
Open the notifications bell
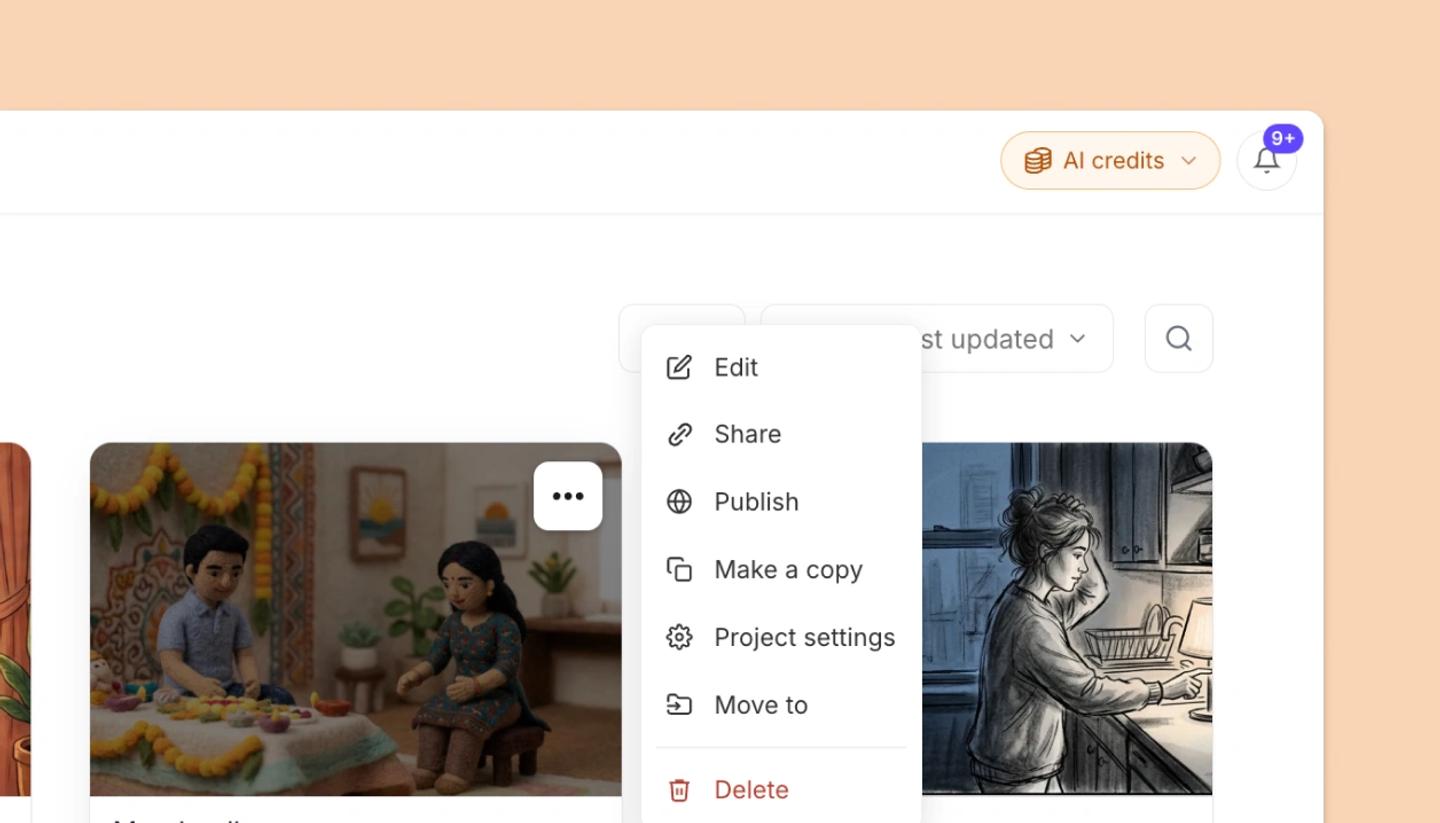[x=1266, y=160]
